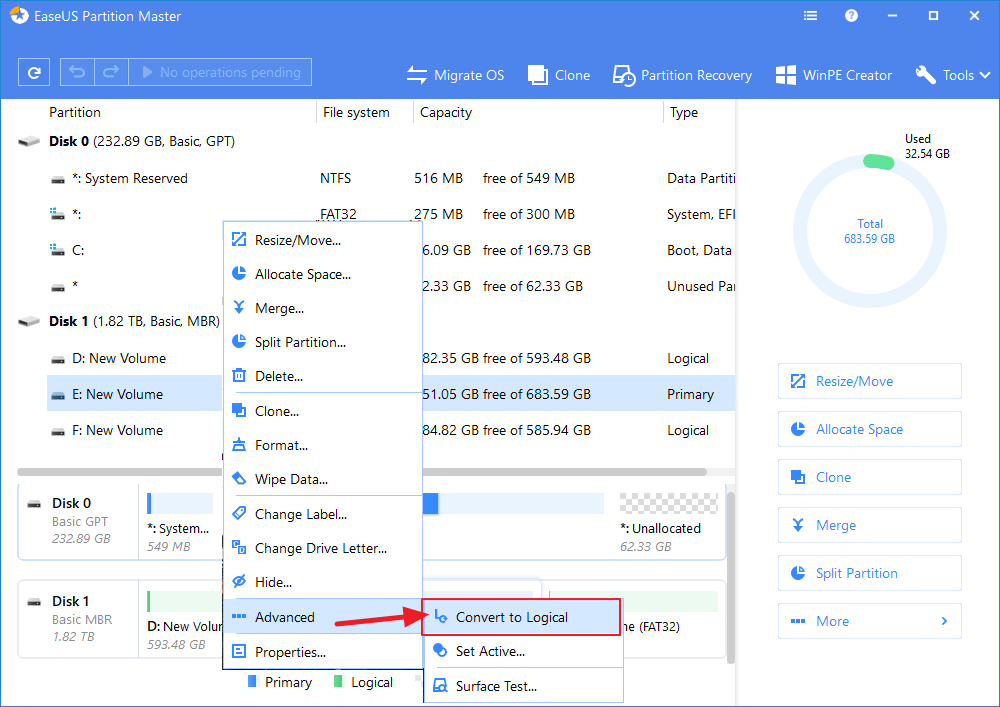This screenshot has height=707, width=1000.
Task: Choose Change Drive Letter... menu entry
Action: [323, 548]
